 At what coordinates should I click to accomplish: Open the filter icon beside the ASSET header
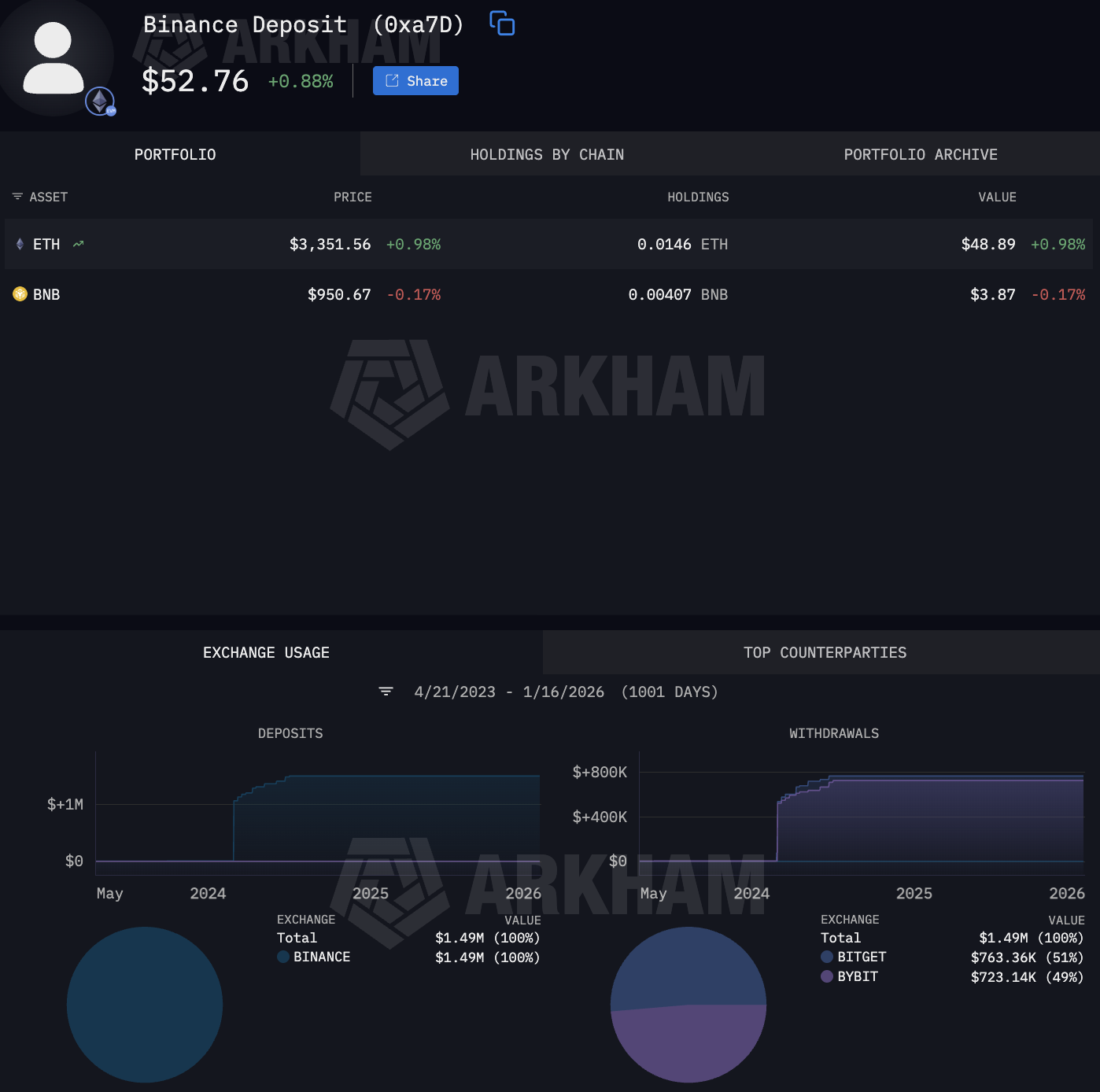tap(17, 197)
